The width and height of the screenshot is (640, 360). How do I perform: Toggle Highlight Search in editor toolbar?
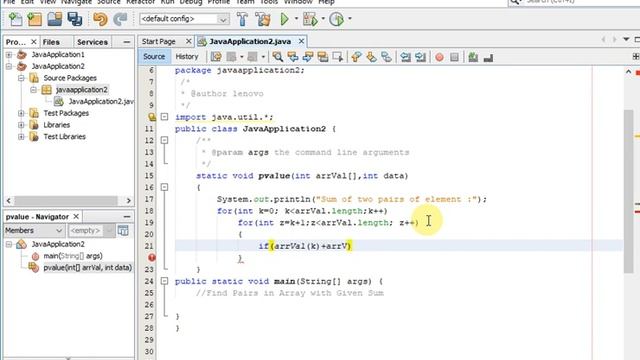tap(323, 57)
